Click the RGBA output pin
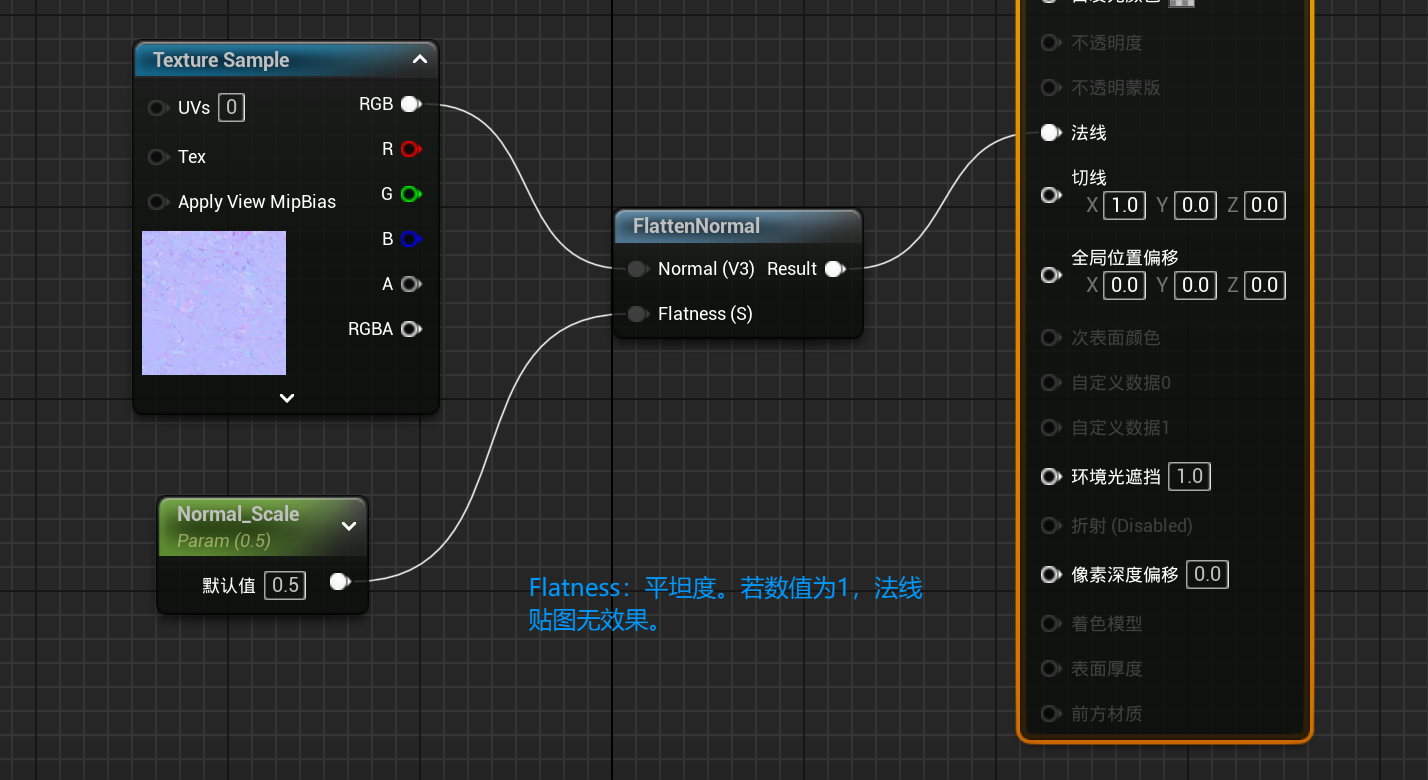 tap(410, 329)
